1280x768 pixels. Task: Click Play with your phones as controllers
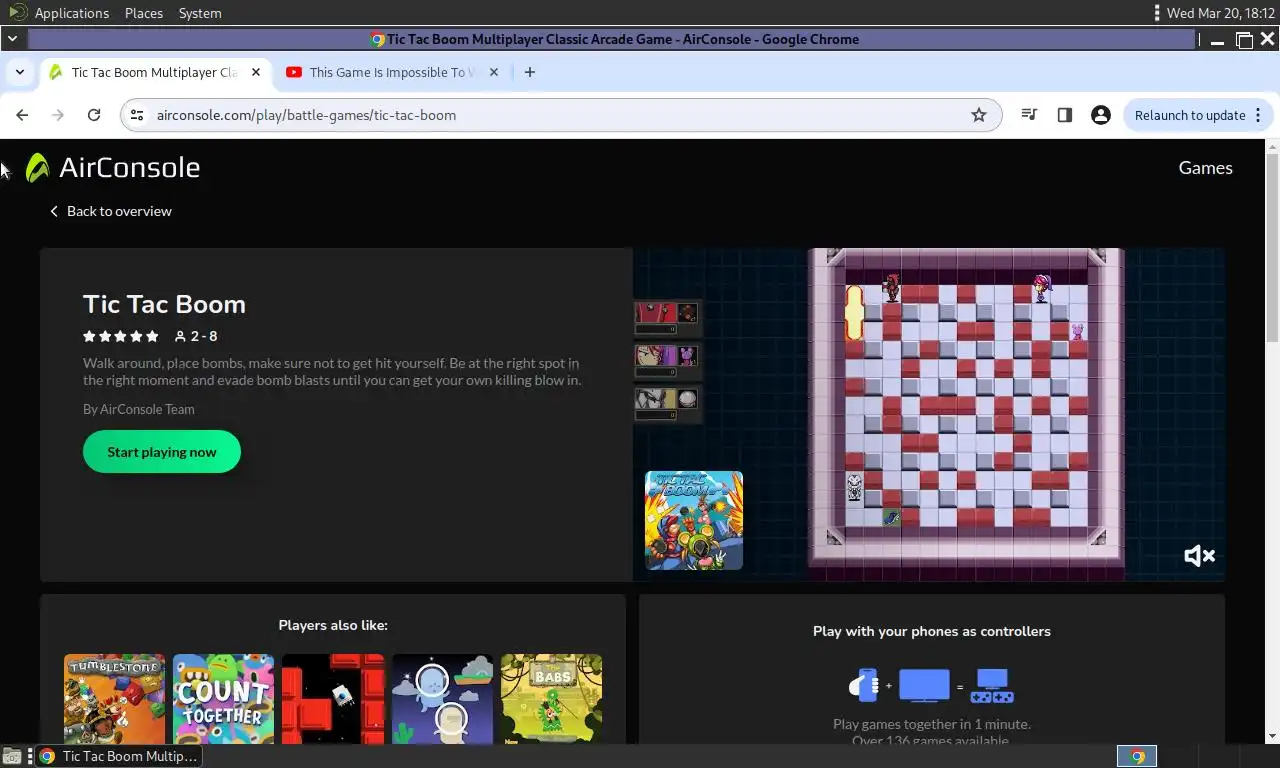932,631
